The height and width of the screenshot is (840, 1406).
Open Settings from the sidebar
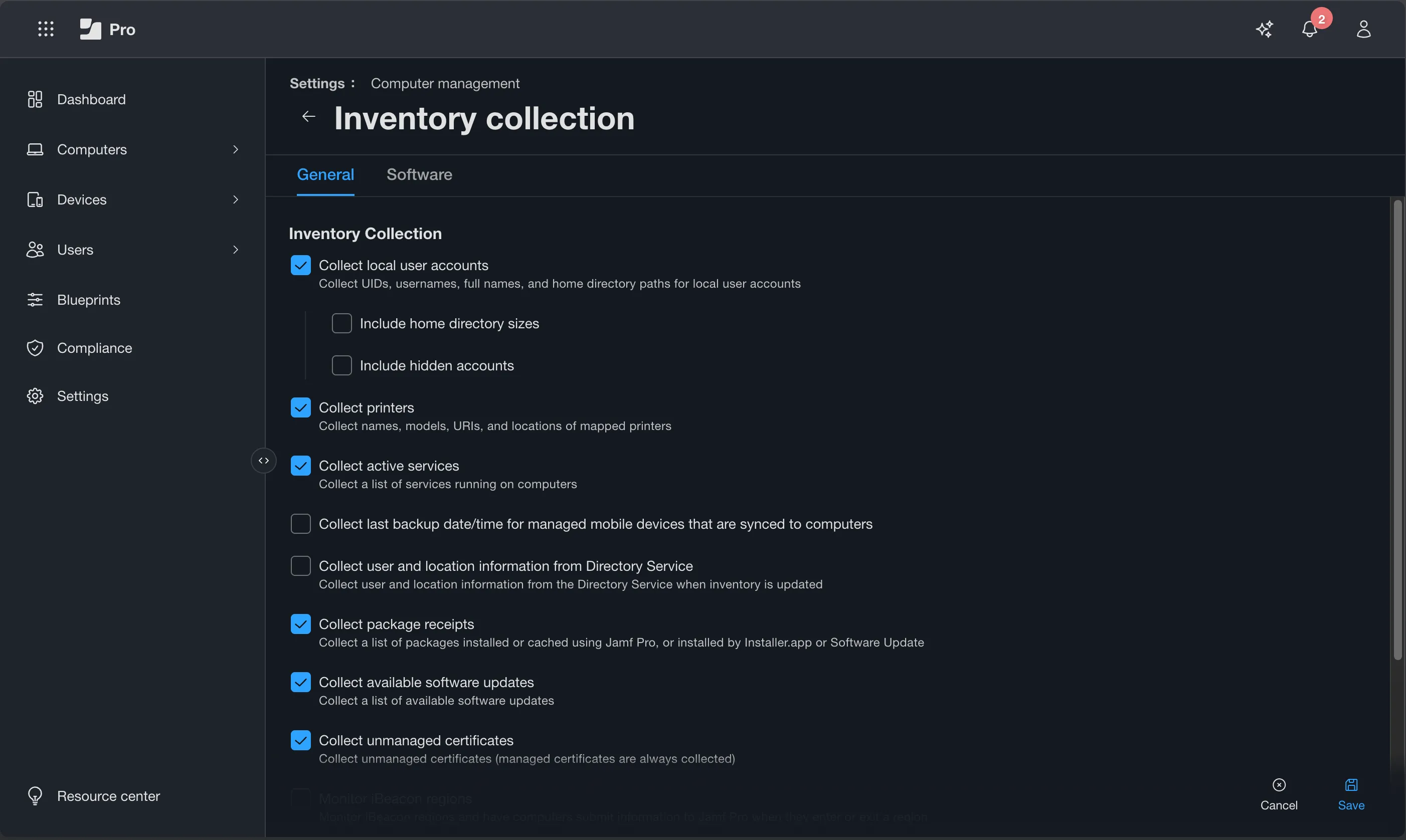[x=83, y=396]
